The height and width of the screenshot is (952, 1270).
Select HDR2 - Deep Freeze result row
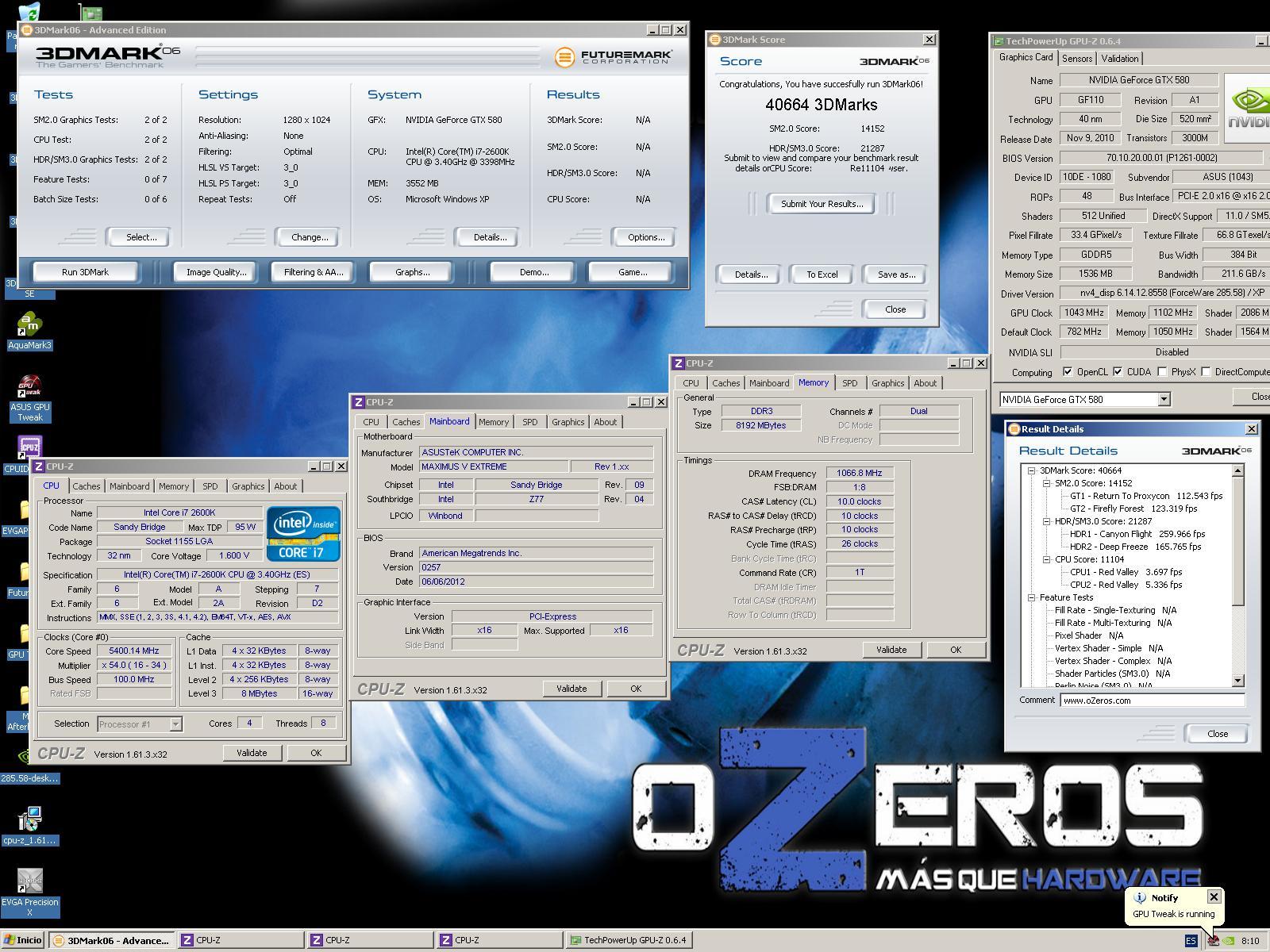(1135, 547)
